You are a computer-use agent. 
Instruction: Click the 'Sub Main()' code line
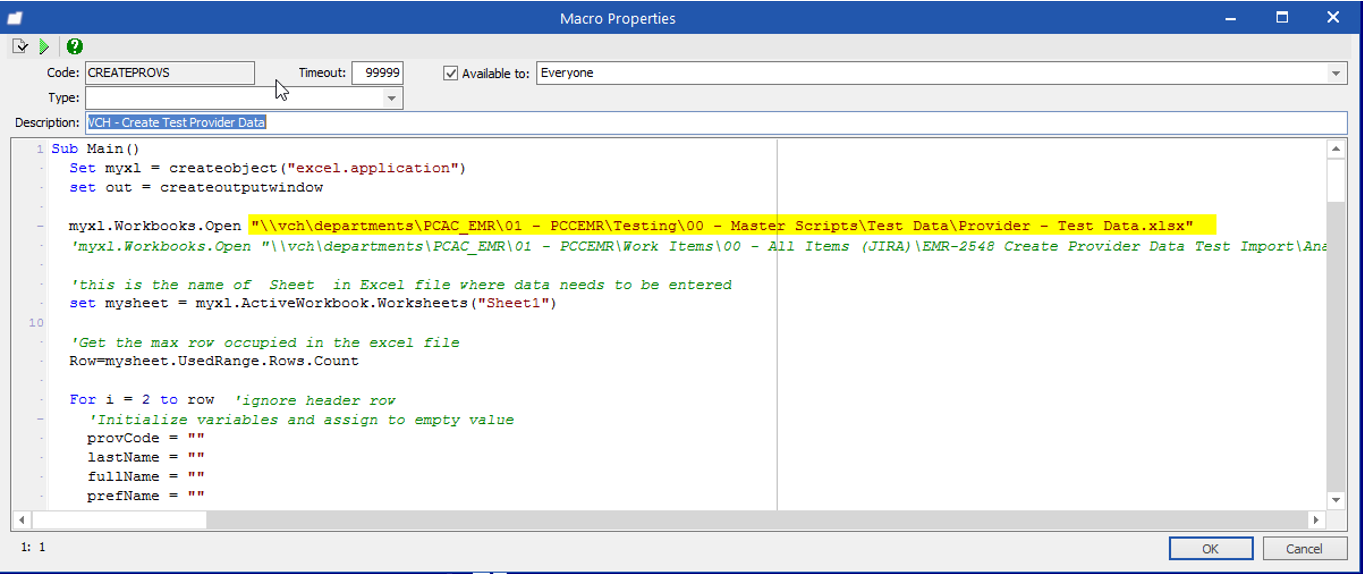[96, 149]
